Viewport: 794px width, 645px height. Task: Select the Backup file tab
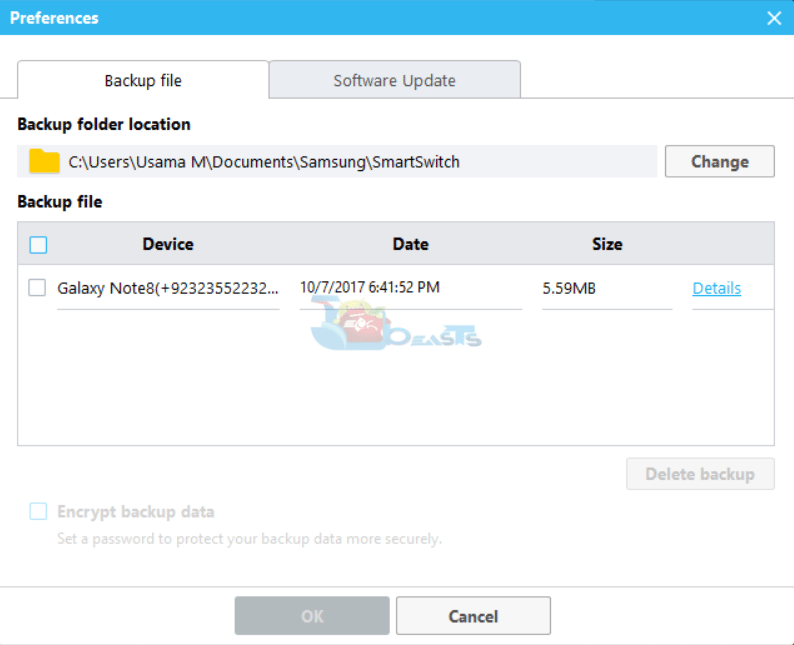tap(143, 80)
